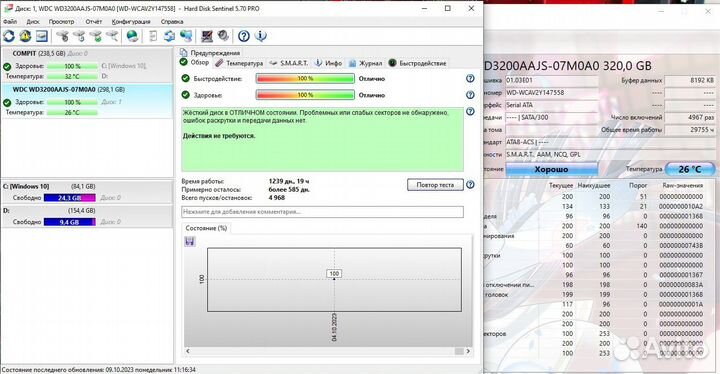
Task: Click the Raw-значения column header
Action: click(682, 185)
